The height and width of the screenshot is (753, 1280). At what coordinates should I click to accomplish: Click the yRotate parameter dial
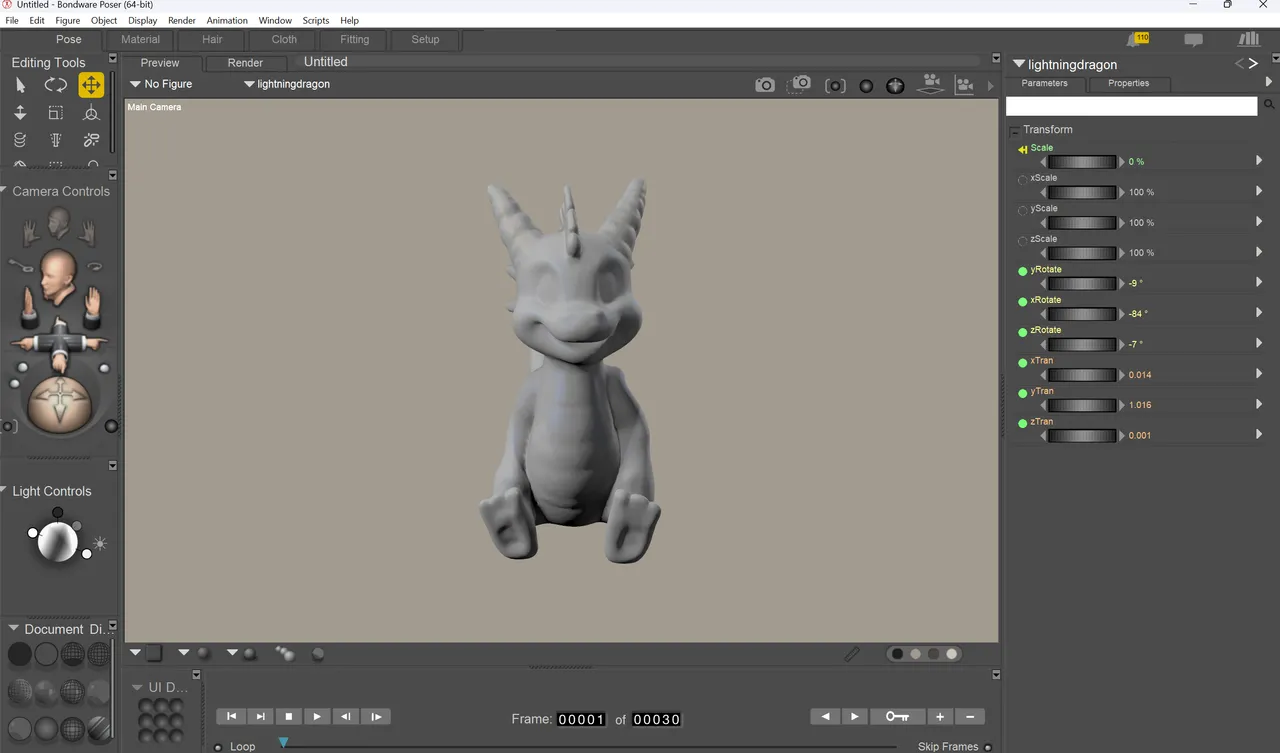[x=1081, y=283]
